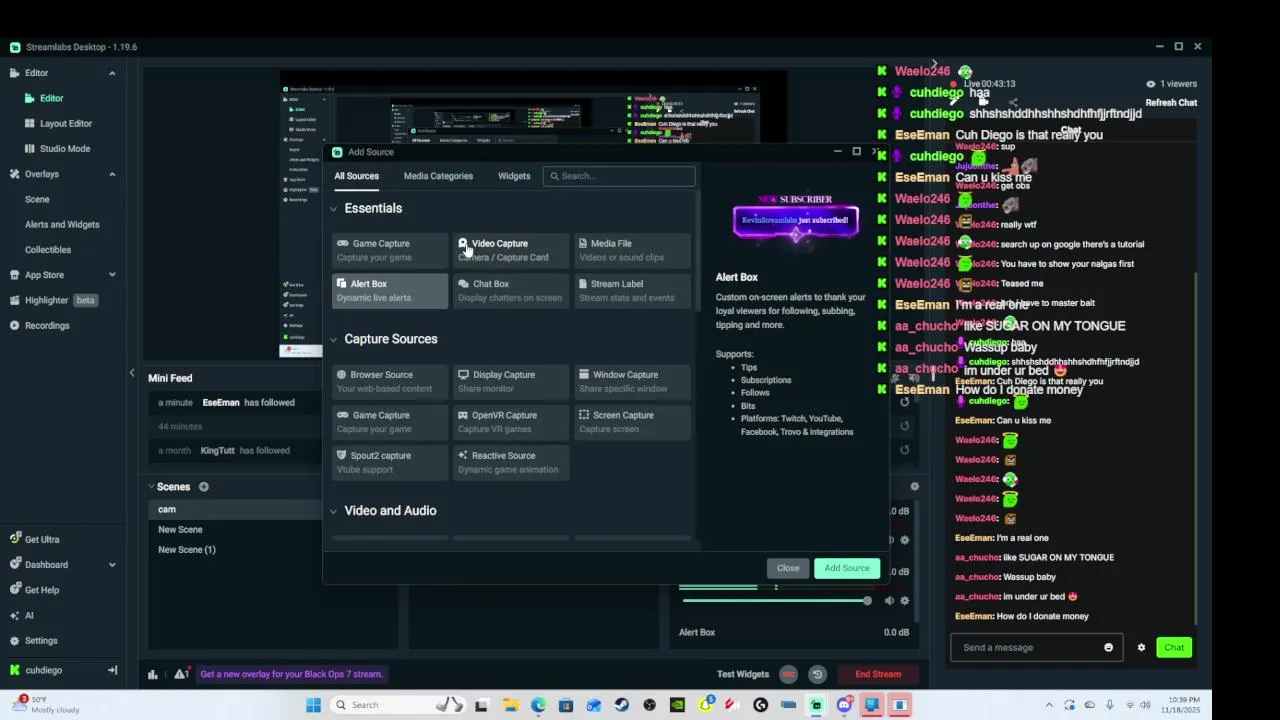
Task: Select the Screen Capture tile
Action: pyautogui.click(x=632, y=422)
